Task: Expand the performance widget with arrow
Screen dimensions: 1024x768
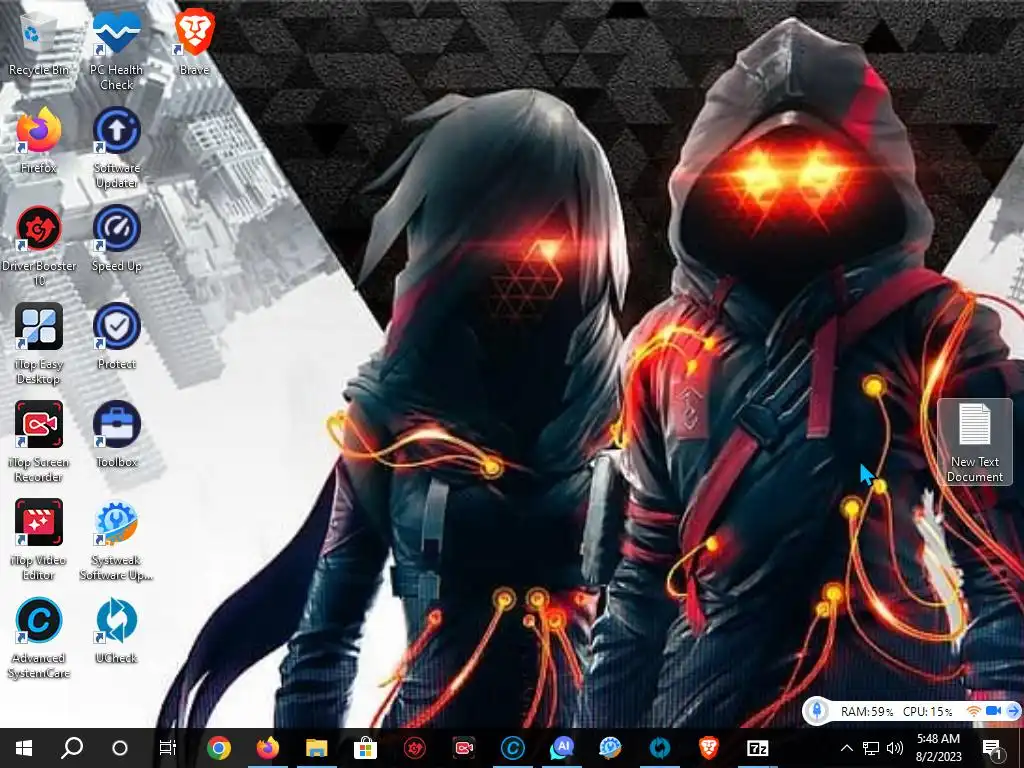Action: 1014,711
